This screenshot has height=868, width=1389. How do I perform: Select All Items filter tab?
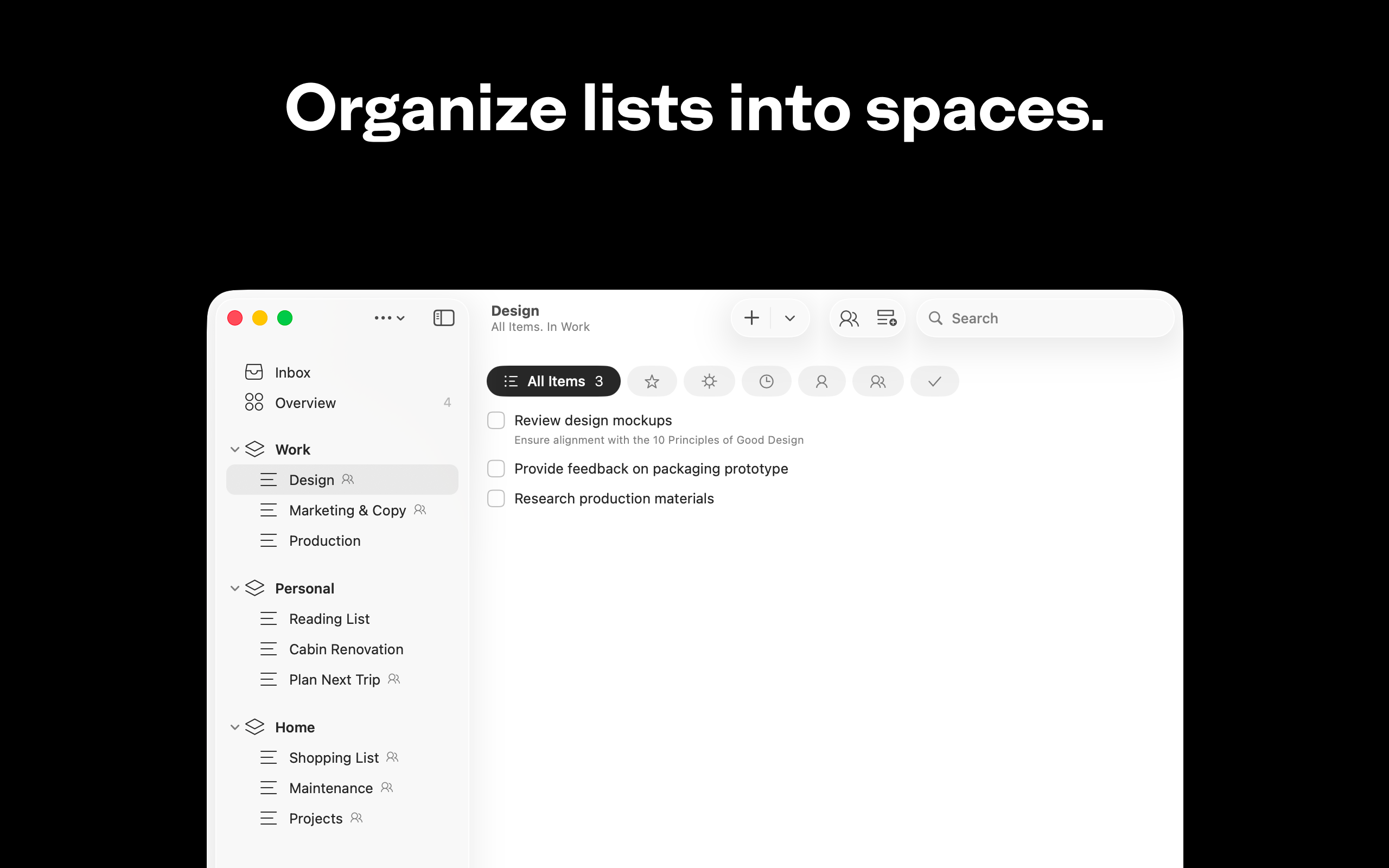click(553, 381)
